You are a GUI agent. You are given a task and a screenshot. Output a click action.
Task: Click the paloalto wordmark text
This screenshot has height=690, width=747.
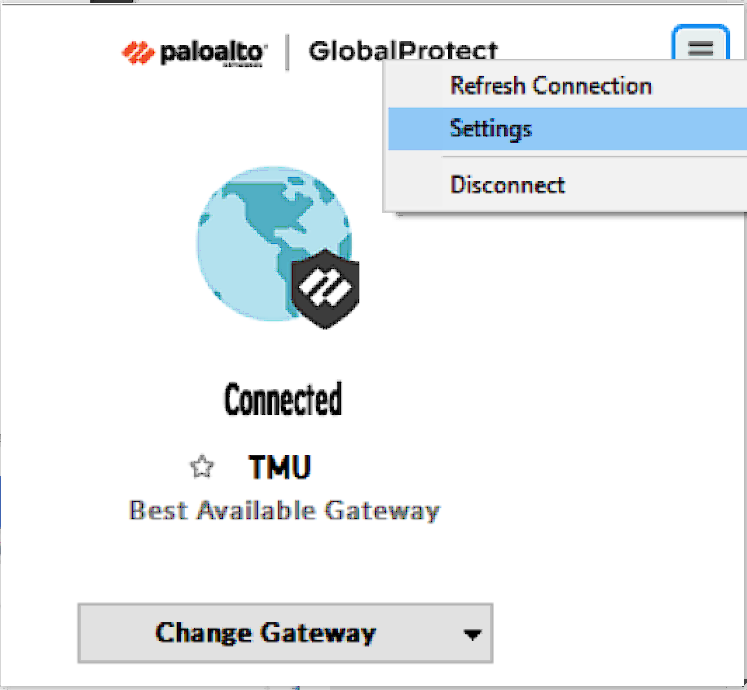tap(213, 52)
